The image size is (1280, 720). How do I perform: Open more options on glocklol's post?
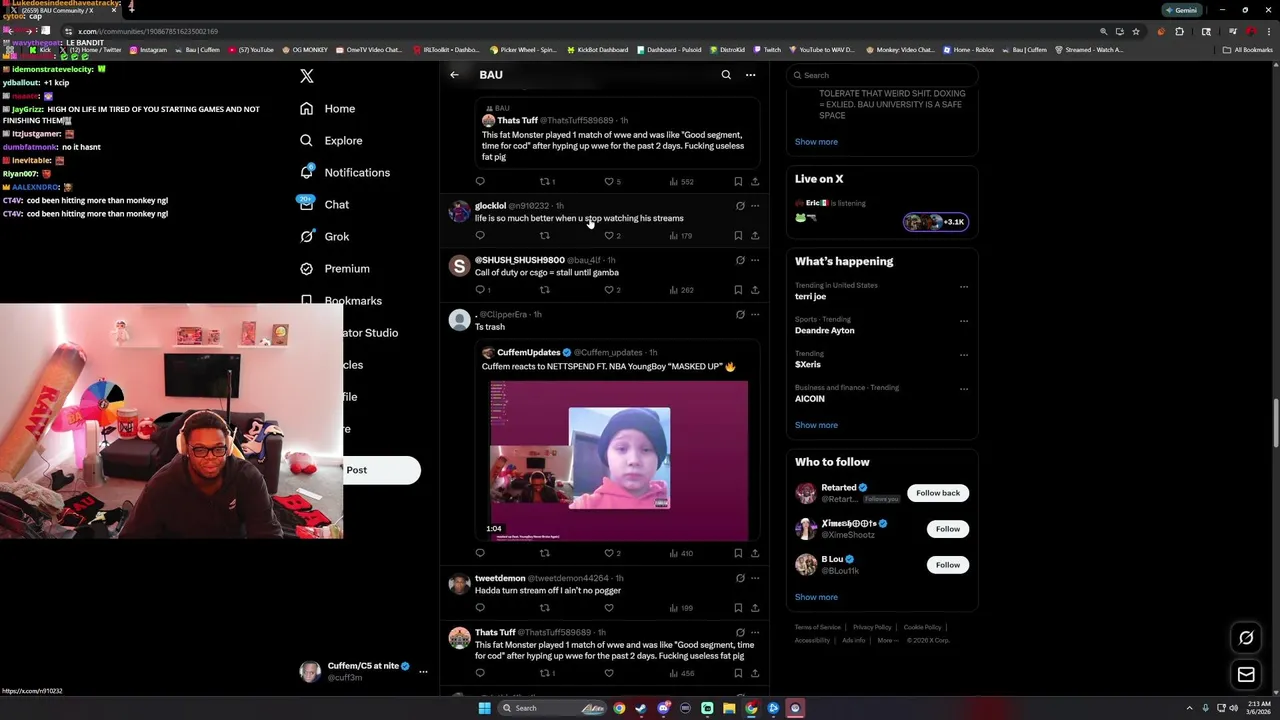click(755, 206)
